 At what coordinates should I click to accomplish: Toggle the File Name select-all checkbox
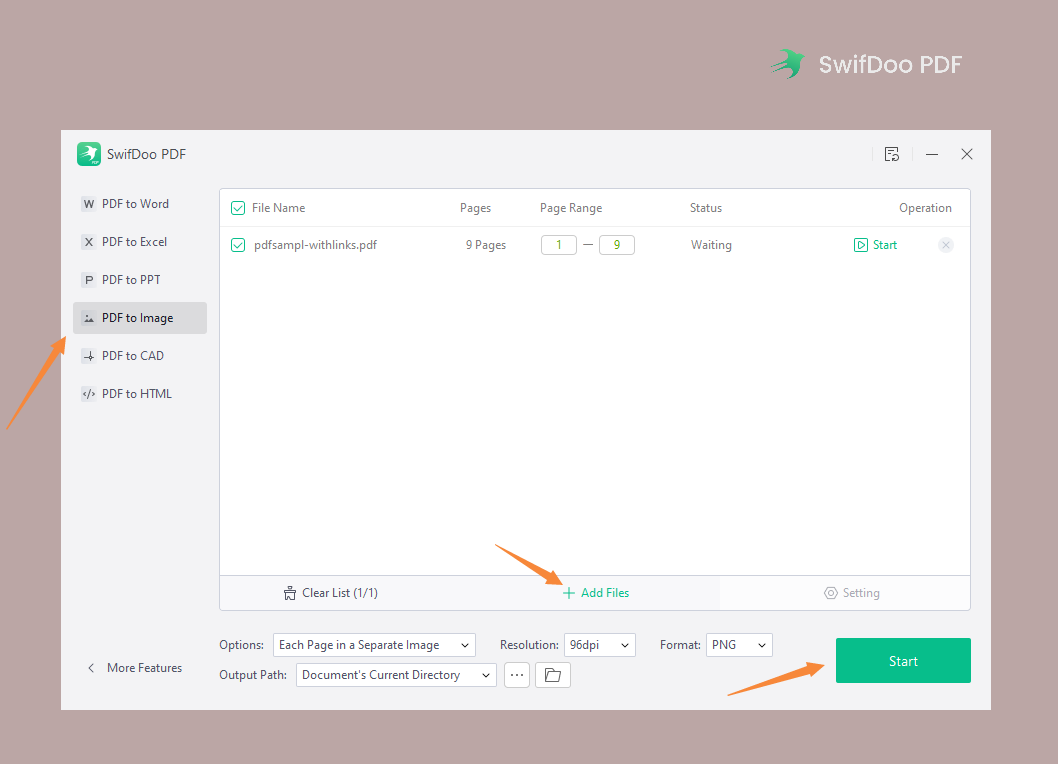[238, 208]
